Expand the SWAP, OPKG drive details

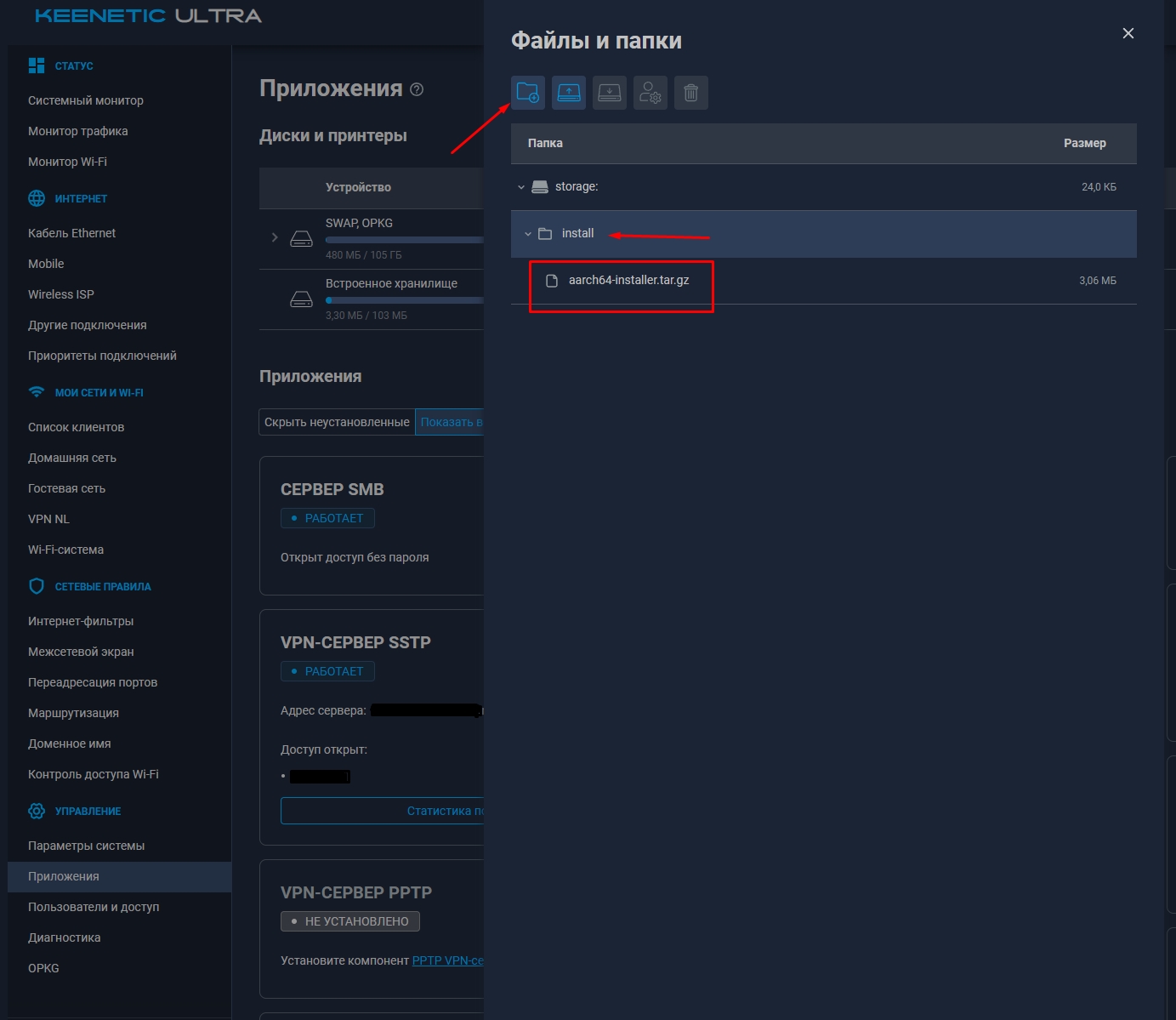[274, 238]
